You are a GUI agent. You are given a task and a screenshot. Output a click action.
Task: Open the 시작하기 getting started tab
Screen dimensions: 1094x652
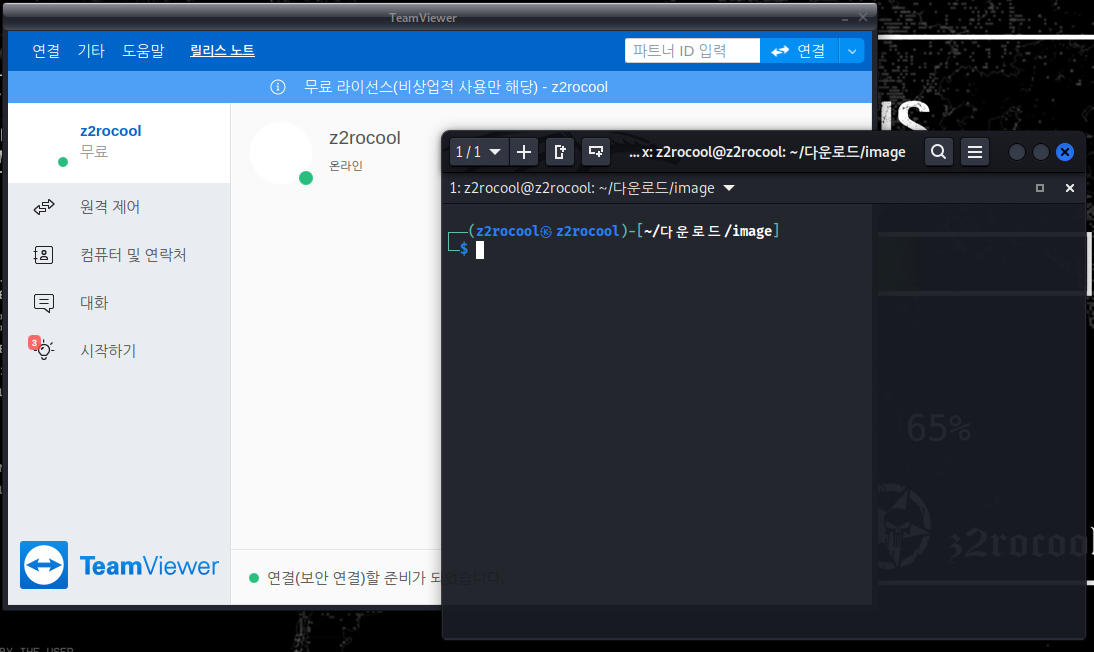[119, 350]
